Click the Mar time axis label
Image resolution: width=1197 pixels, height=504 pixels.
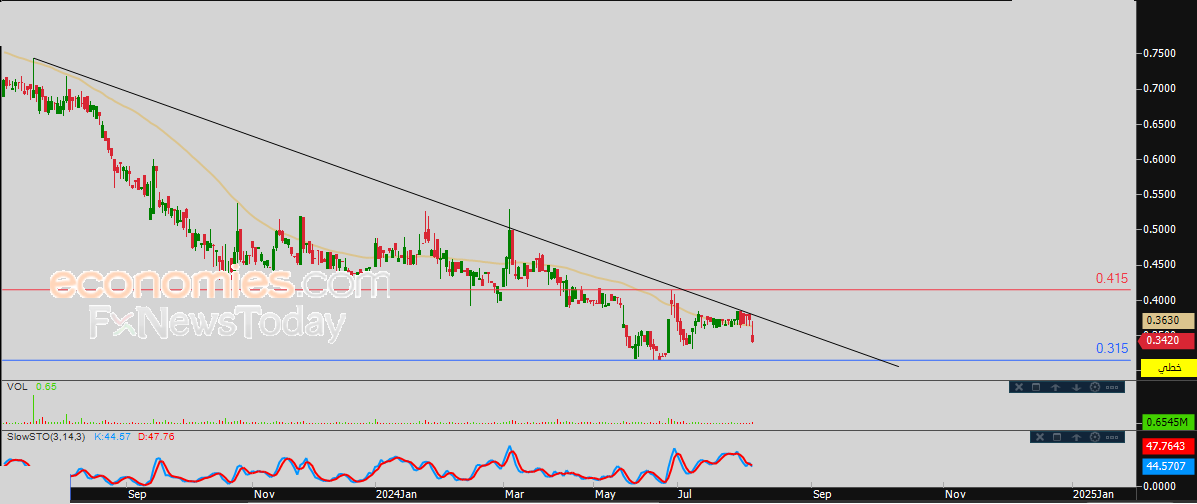tap(515, 495)
